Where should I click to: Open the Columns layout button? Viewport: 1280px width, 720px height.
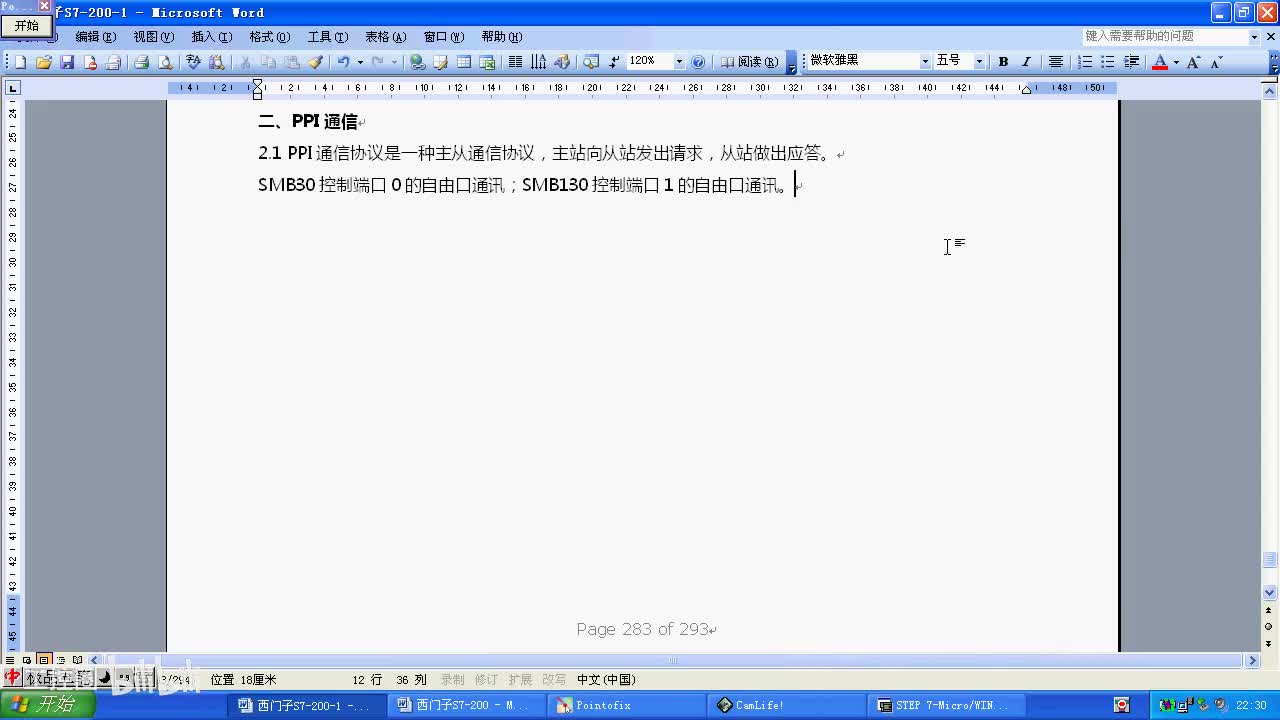click(x=515, y=62)
